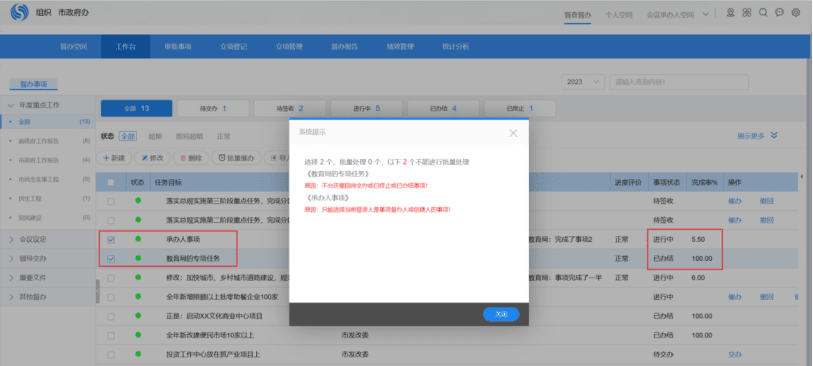Uncheck the 教育局的专项任务 row checkbox
The image size is (813, 366).
(111, 259)
